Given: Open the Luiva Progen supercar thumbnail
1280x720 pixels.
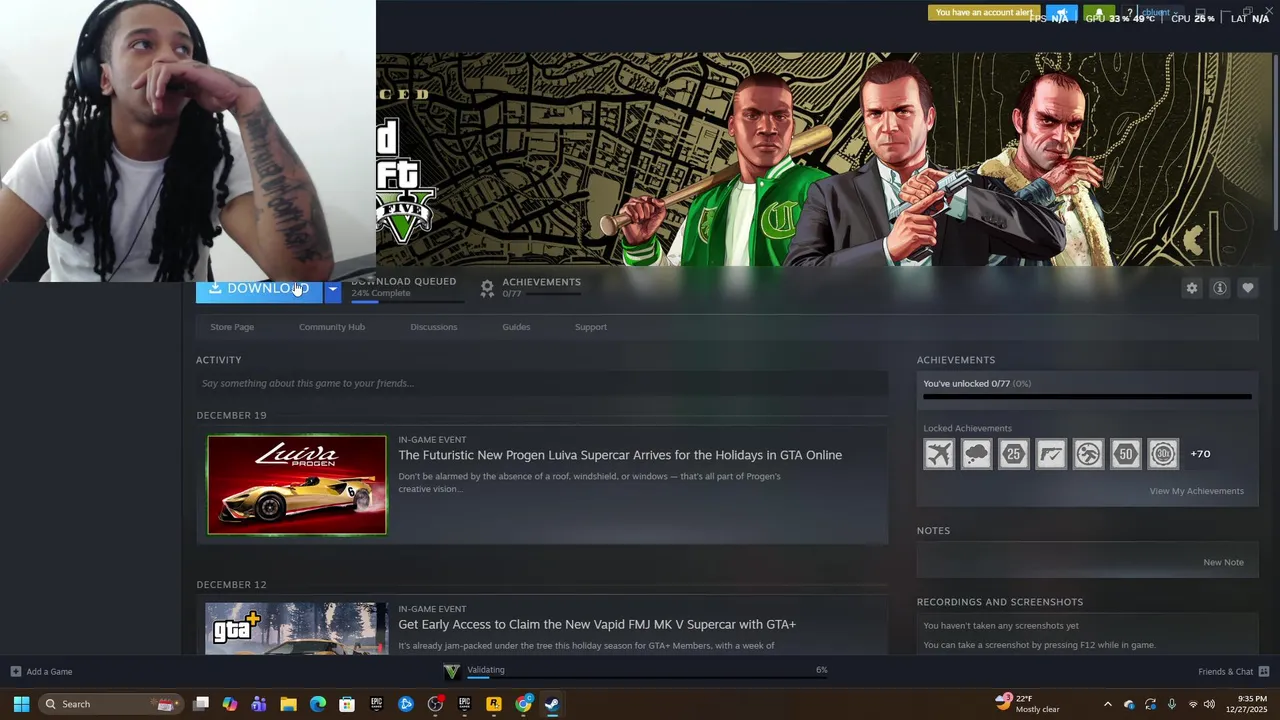Looking at the screenshot, I should (297, 485).
